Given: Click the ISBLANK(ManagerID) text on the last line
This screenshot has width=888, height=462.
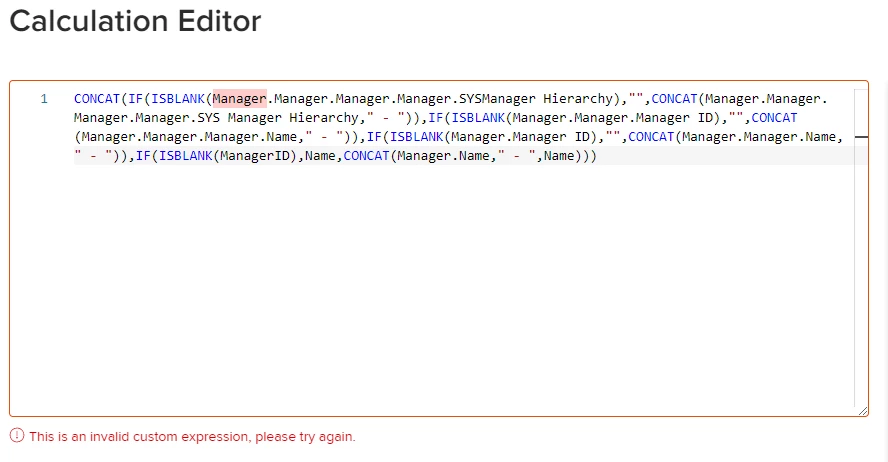Looking at the screenshot, I should pyautogui.click(x=228, y=156).
